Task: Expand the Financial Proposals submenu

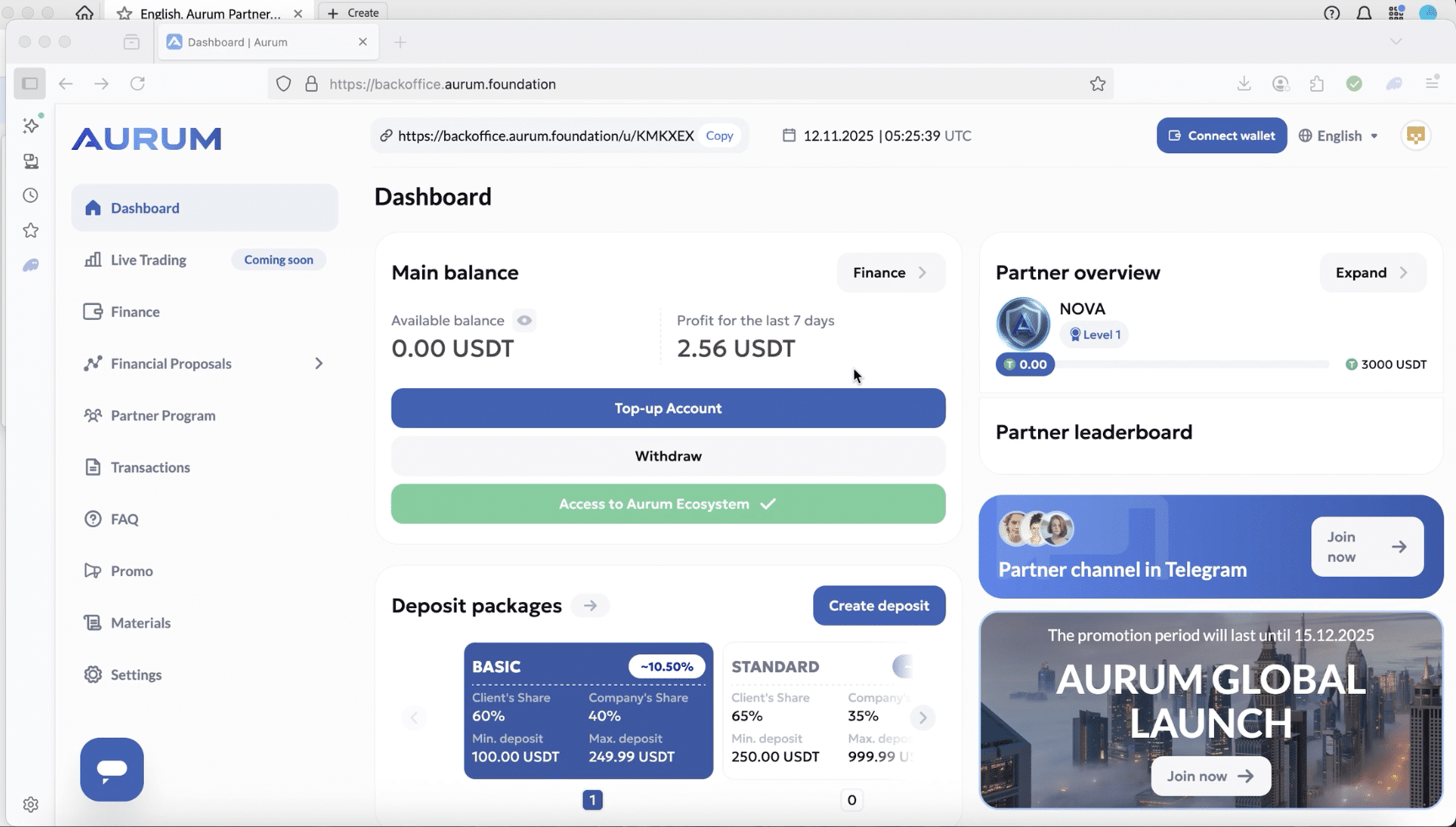Action: [318, 364]
